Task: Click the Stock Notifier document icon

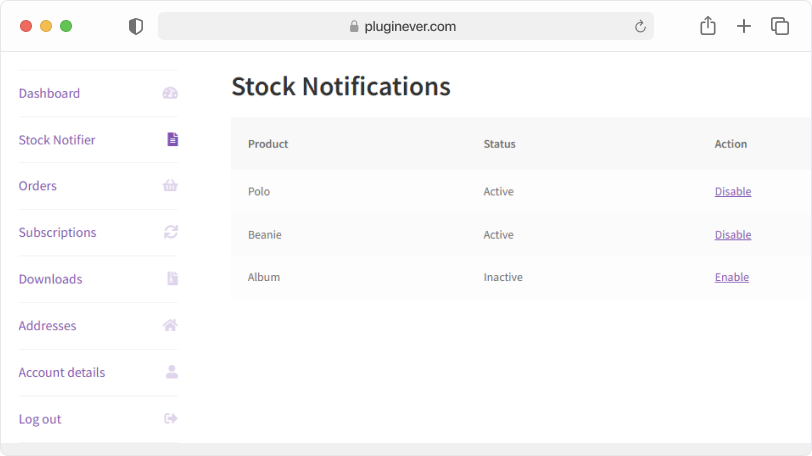Action: click(172, 139)
